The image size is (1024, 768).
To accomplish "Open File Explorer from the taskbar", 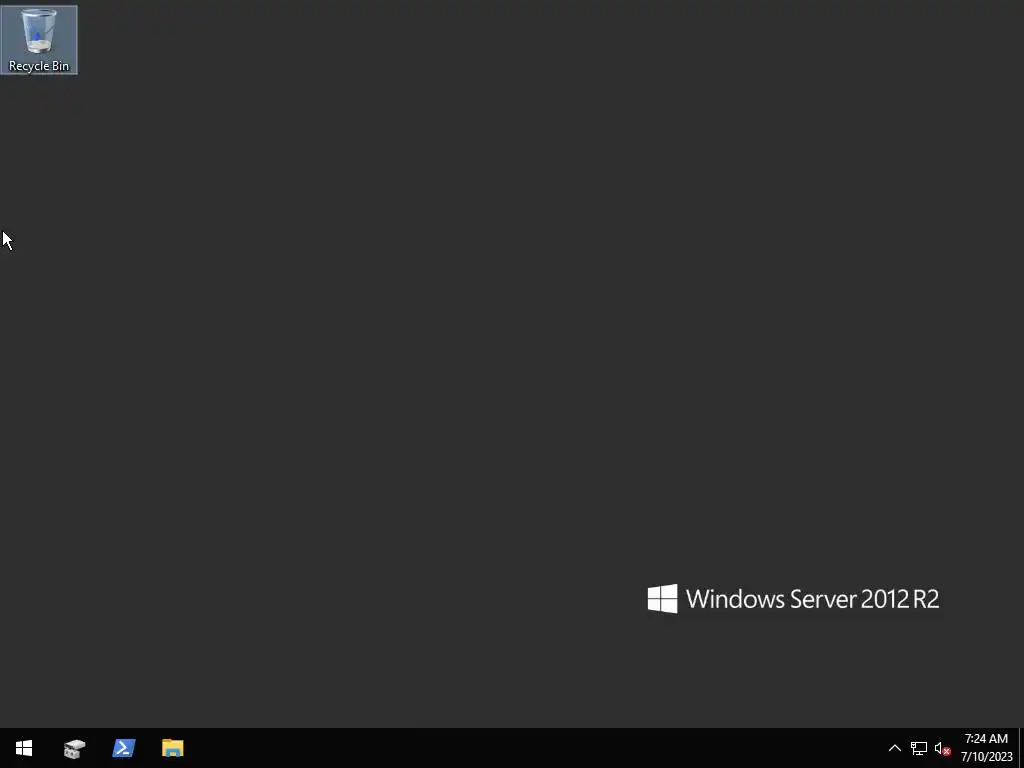I will click(172, 748).
